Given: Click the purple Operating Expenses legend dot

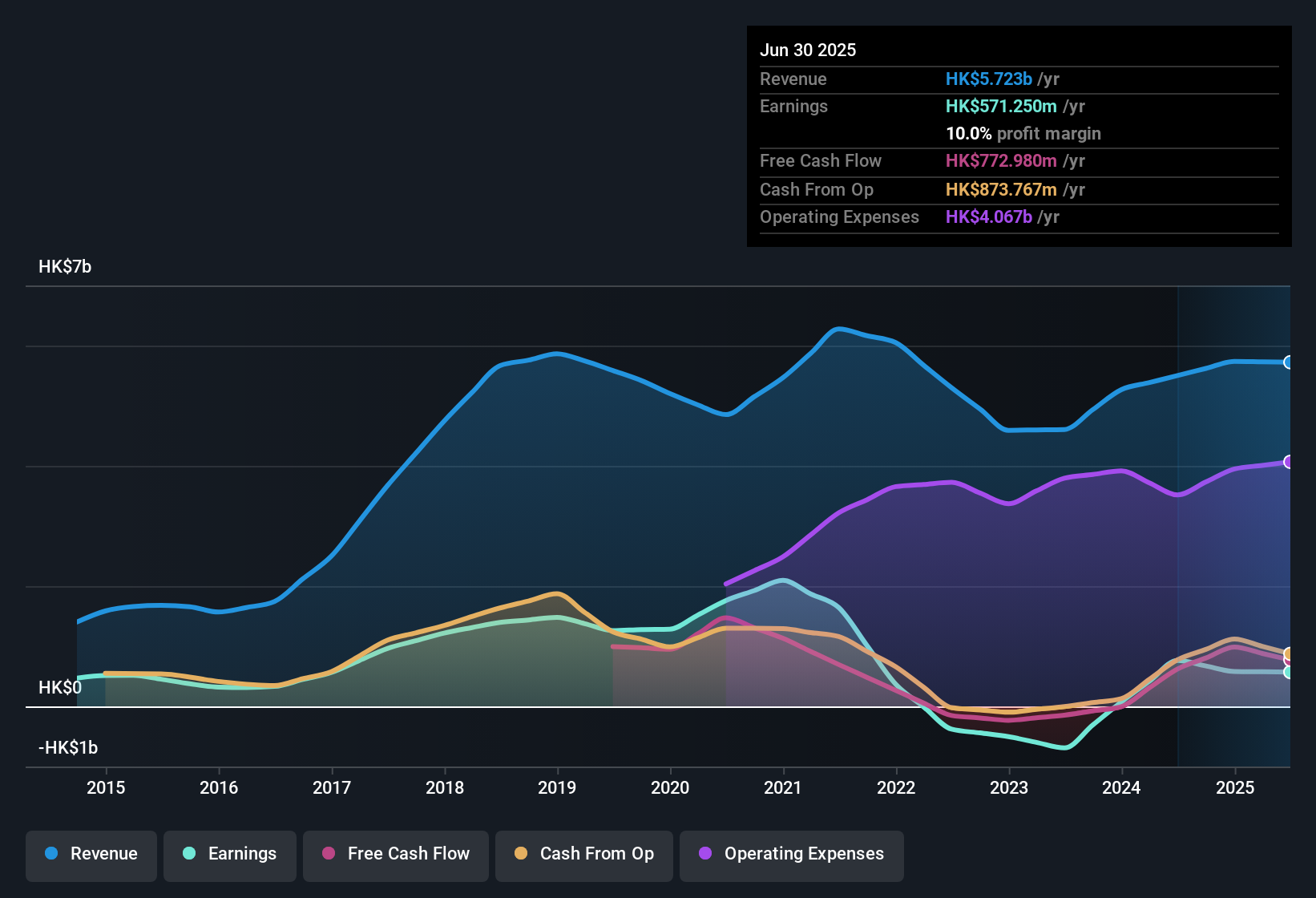Looking at the screenshot, I should 704,855.
